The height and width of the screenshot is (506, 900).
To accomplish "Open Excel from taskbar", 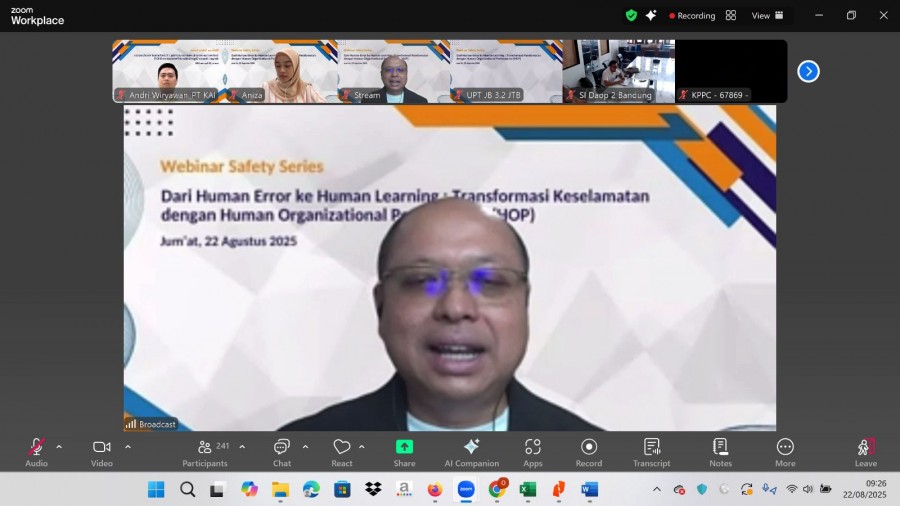I will [527, 489].
